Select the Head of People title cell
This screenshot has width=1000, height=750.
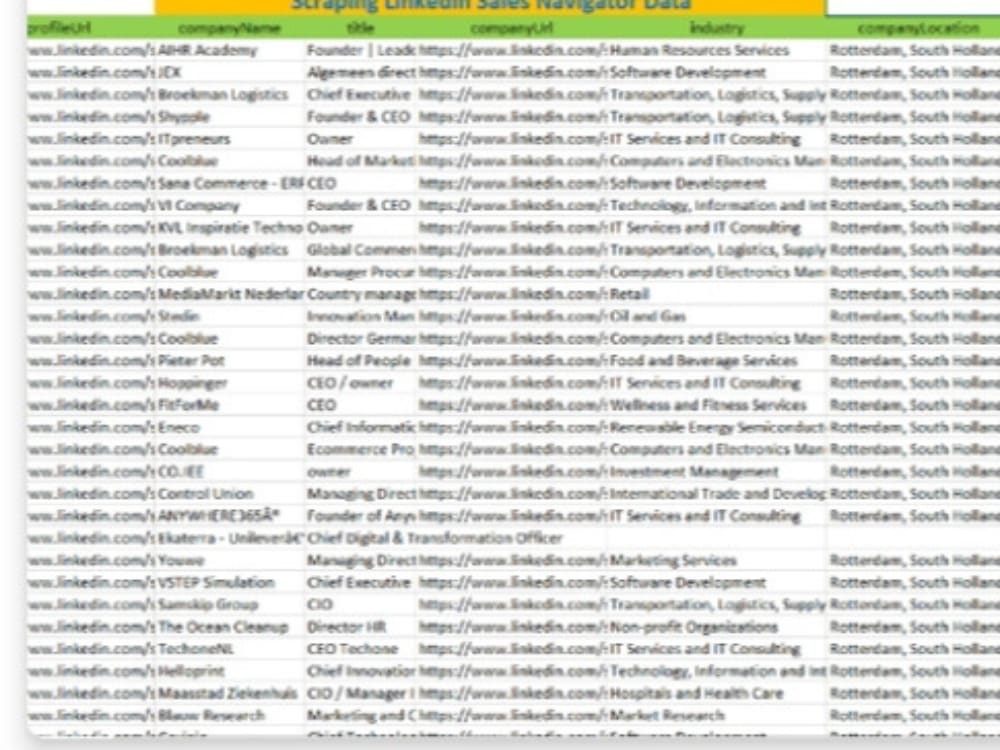(361, 361)
